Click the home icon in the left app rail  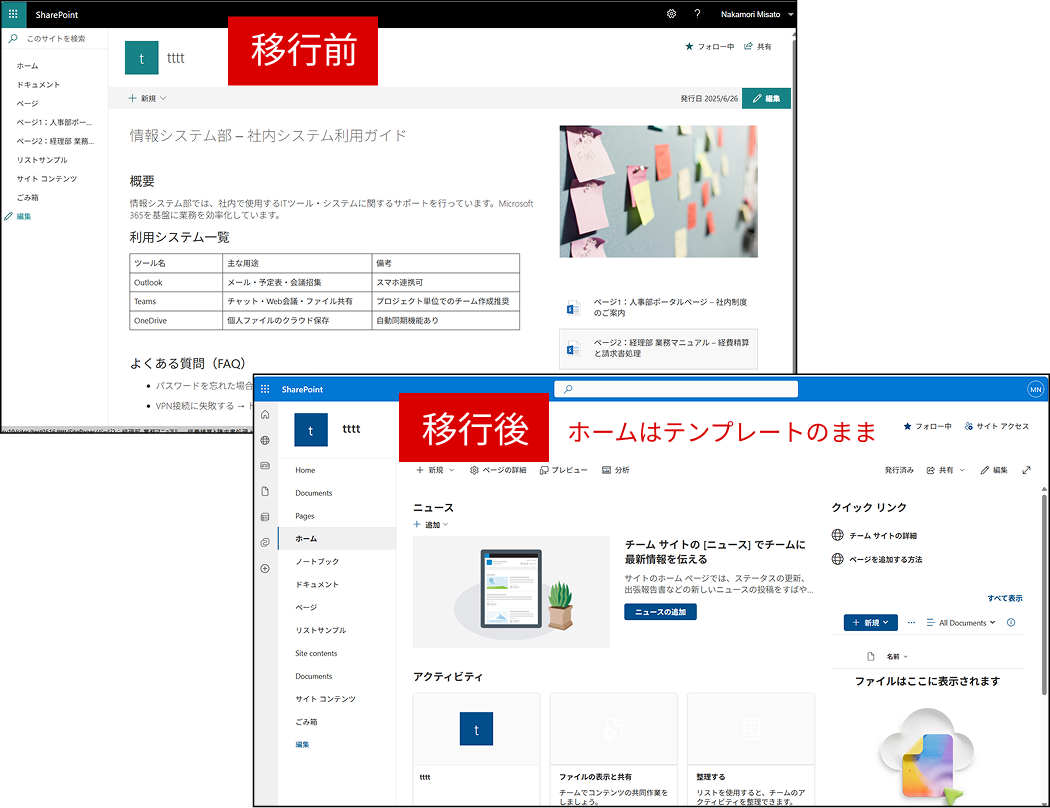(265, 414)
